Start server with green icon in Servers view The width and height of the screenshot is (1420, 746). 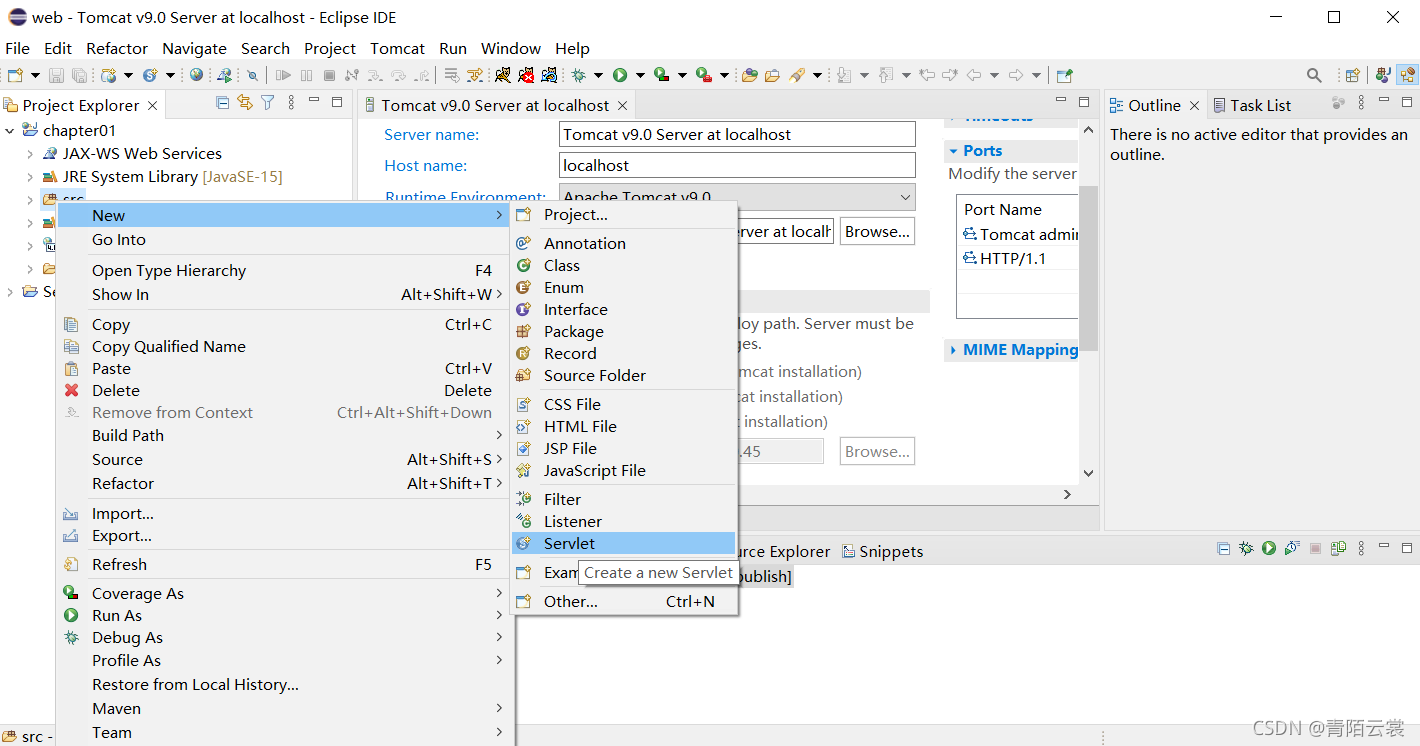click(x=1268, y=548)
